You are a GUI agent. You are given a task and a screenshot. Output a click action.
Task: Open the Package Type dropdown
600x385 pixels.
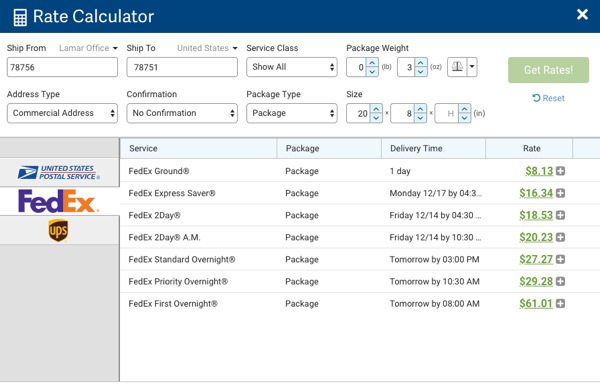pos(292,113)
